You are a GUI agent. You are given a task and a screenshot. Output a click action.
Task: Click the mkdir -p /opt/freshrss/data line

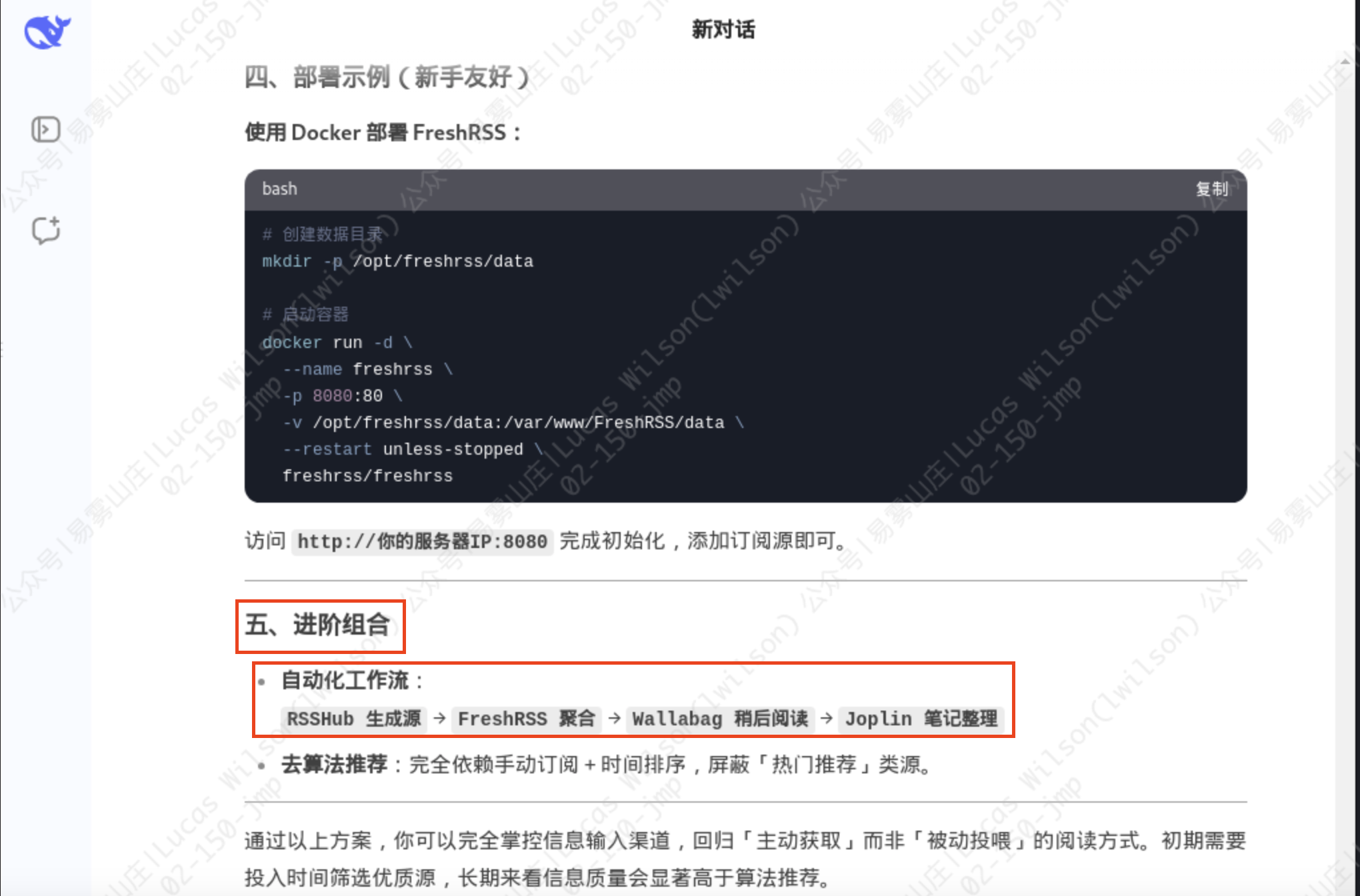click(x=397, y=261)
